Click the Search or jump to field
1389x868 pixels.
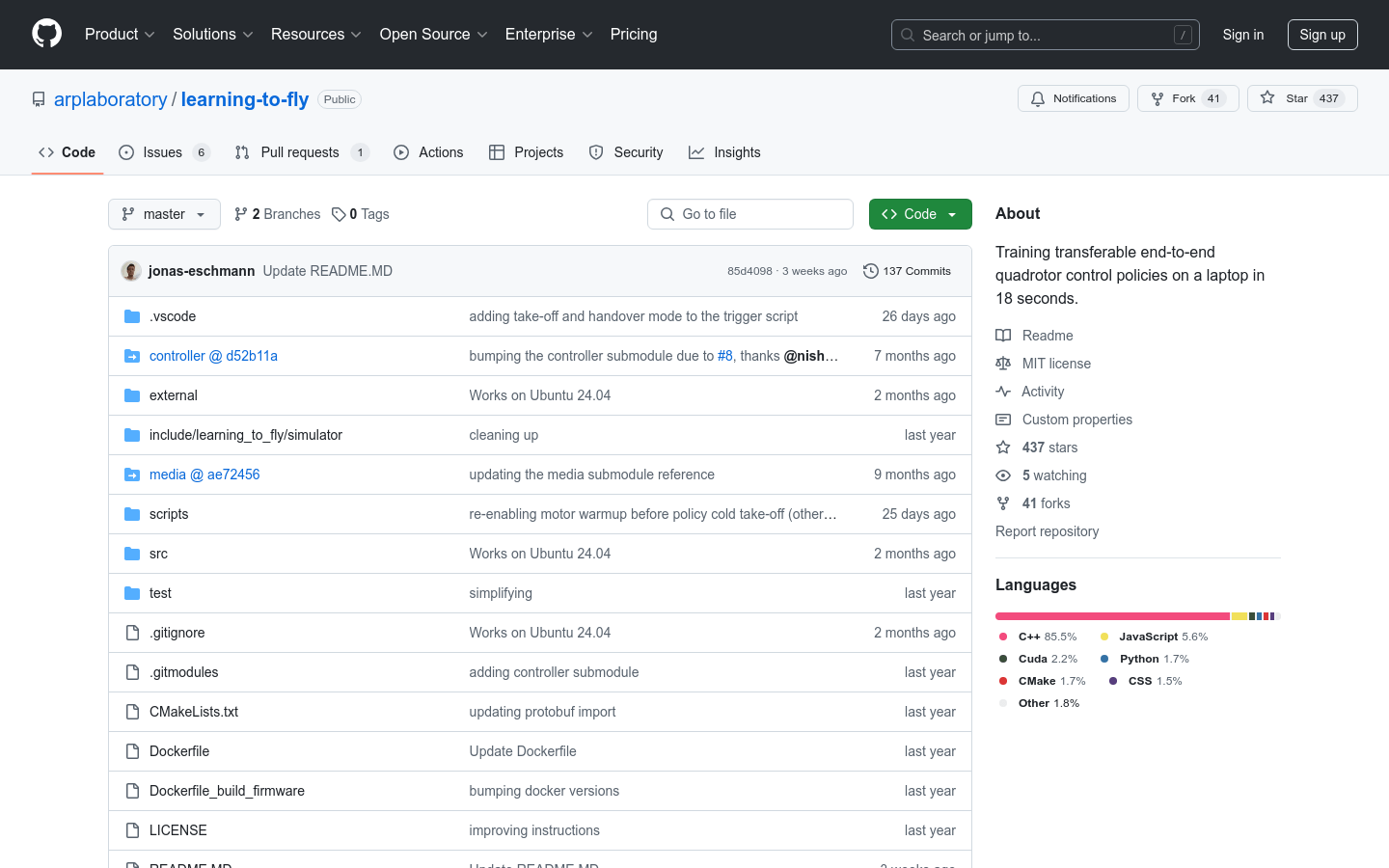click(1046, 35)
